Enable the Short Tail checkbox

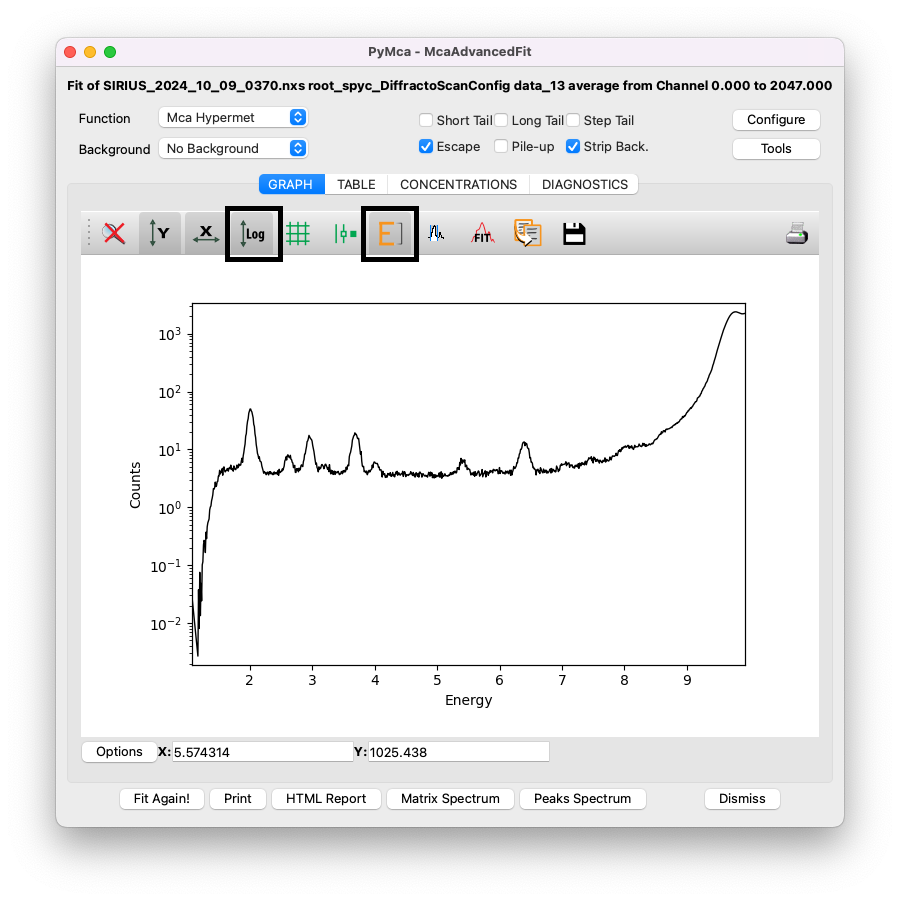click(x=426, y=120)
